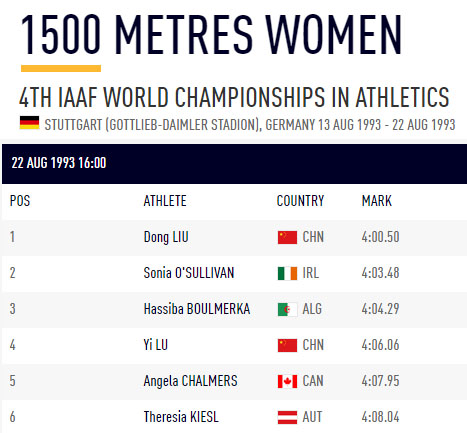467x433 pixels.
Task: Click China flag beside Dong LIU
Action: tap(287, 238)
